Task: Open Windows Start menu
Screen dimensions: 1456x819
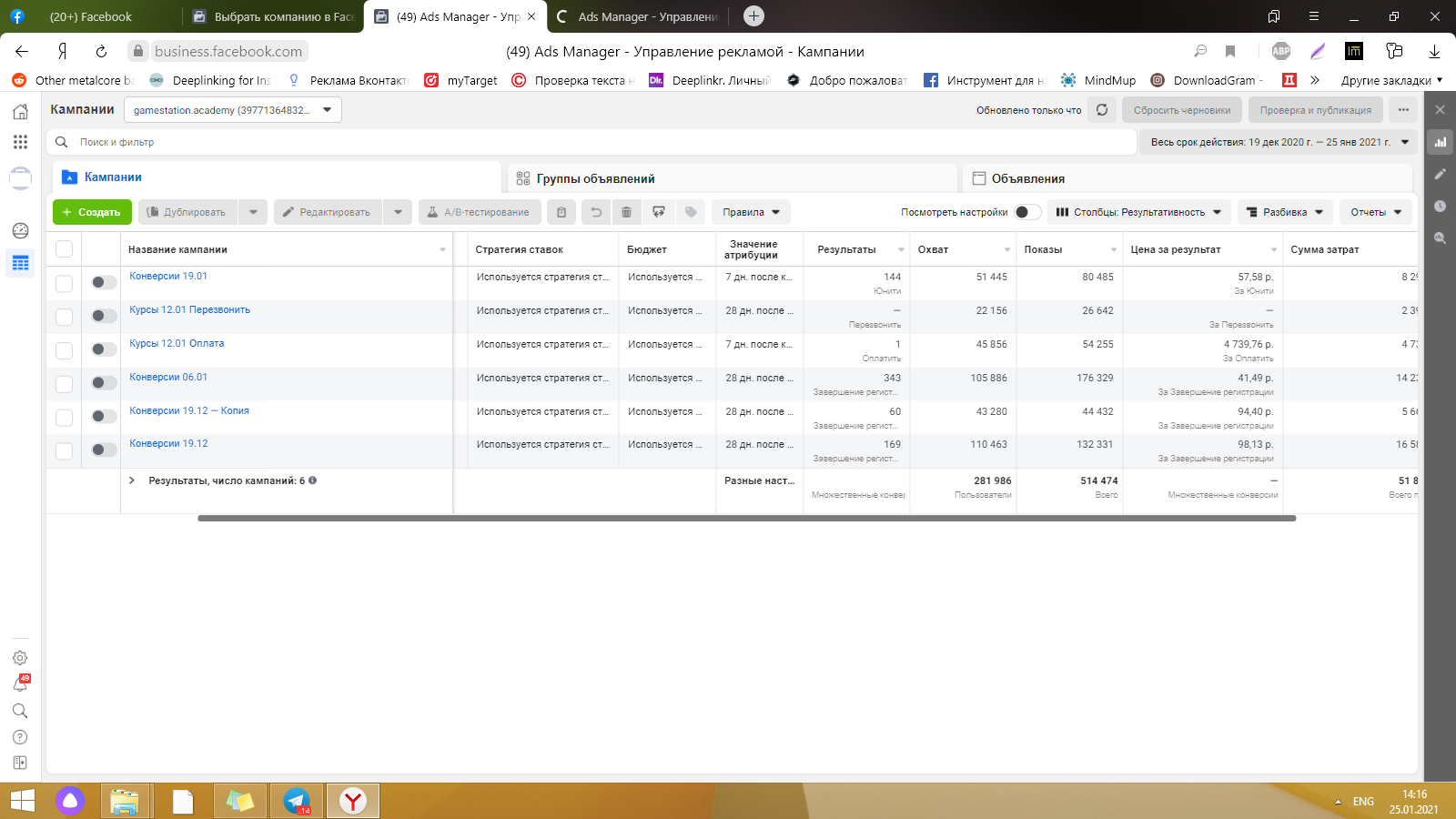Action: pos(22,801)
